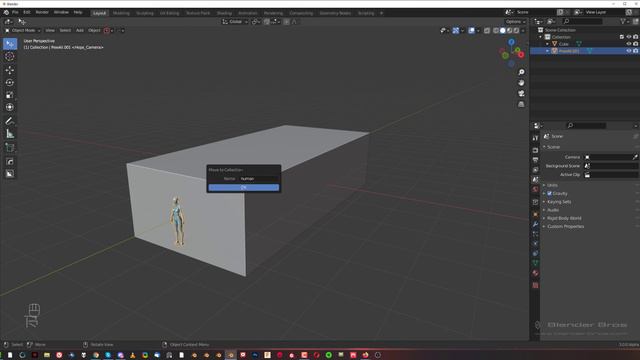Viewport: 640px width, 360px height.
Task: Toggle viewport overlays button
Action: pos(471,31)
